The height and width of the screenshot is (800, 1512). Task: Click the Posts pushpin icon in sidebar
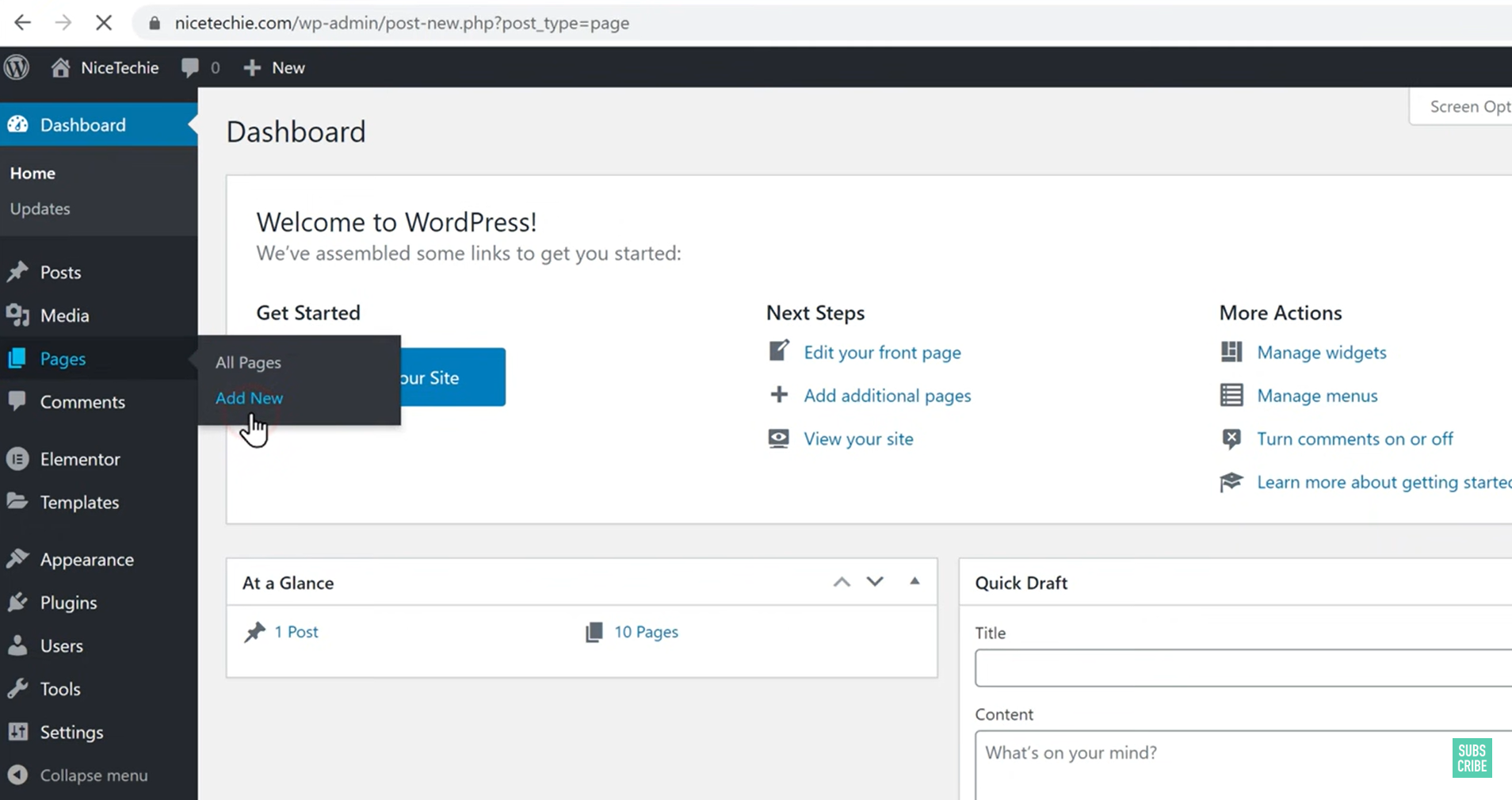pos(17,272)
